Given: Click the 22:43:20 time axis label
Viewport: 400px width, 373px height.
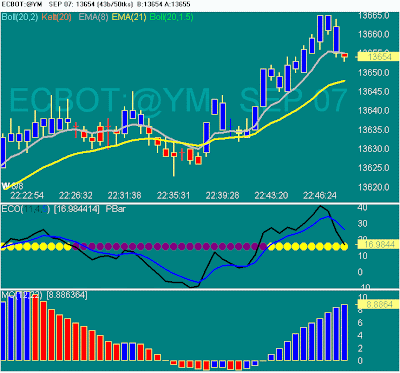Looking at the screenshot, I should click(271, 195).
